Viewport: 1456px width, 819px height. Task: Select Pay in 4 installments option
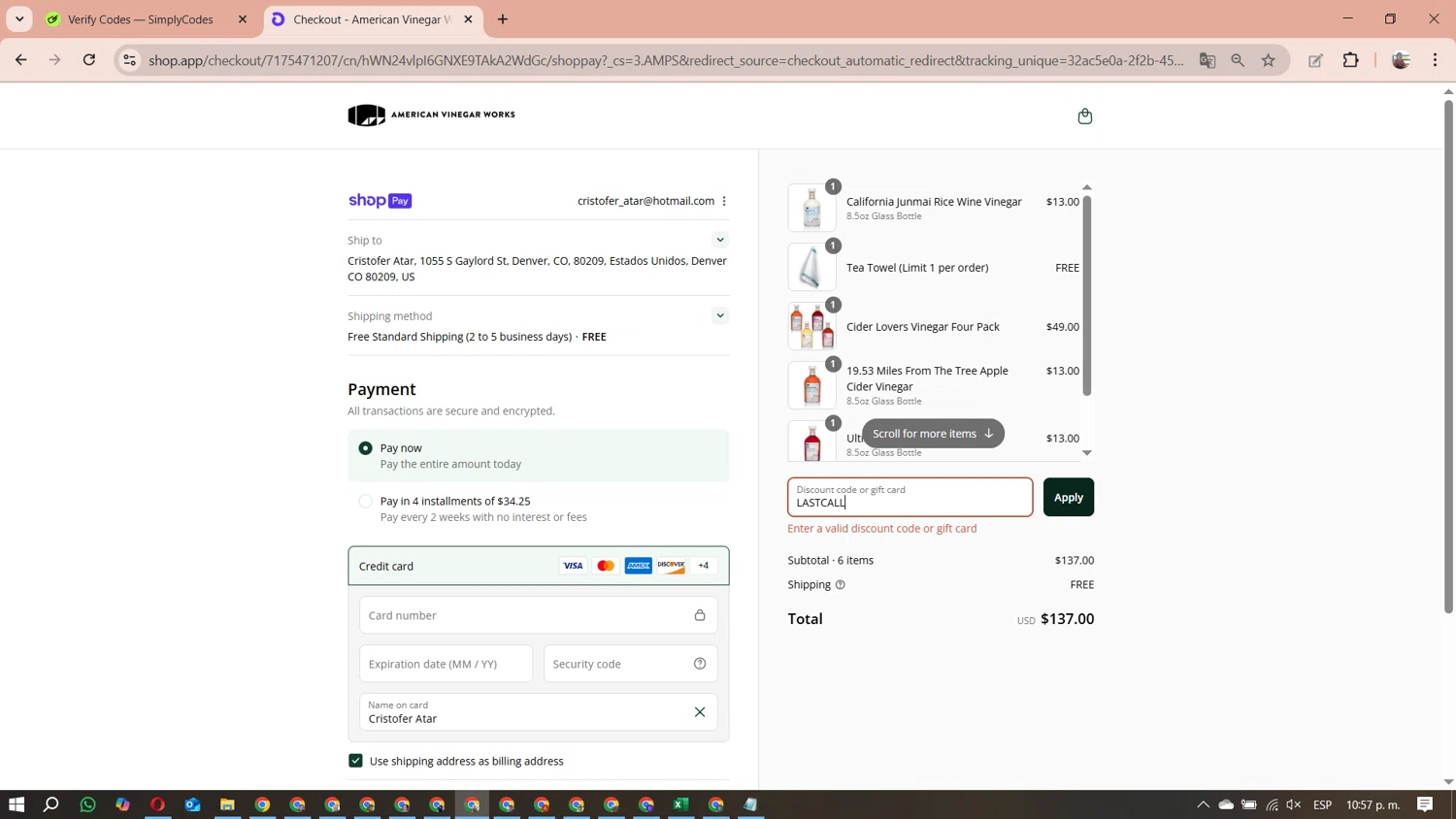coord(365,502)
